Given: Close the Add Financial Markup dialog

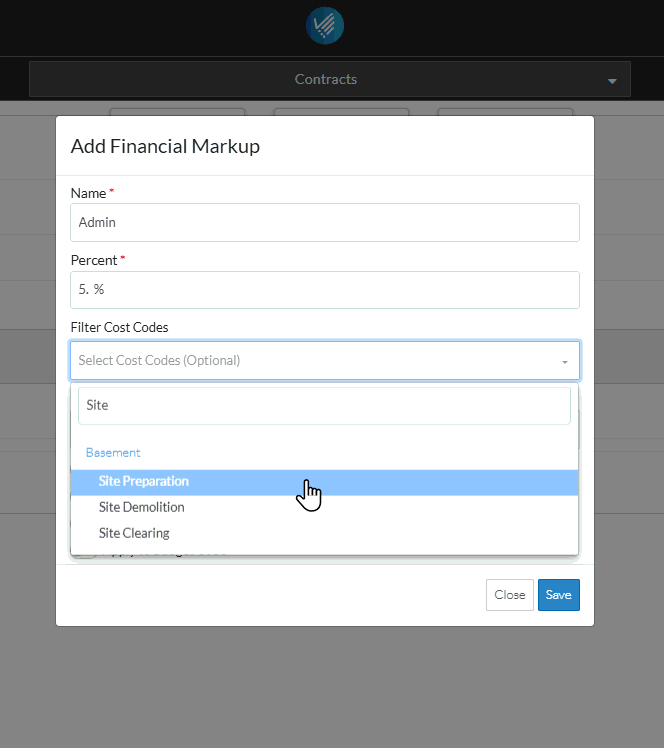Looking at the screenshot, I should tap(509, 595).
